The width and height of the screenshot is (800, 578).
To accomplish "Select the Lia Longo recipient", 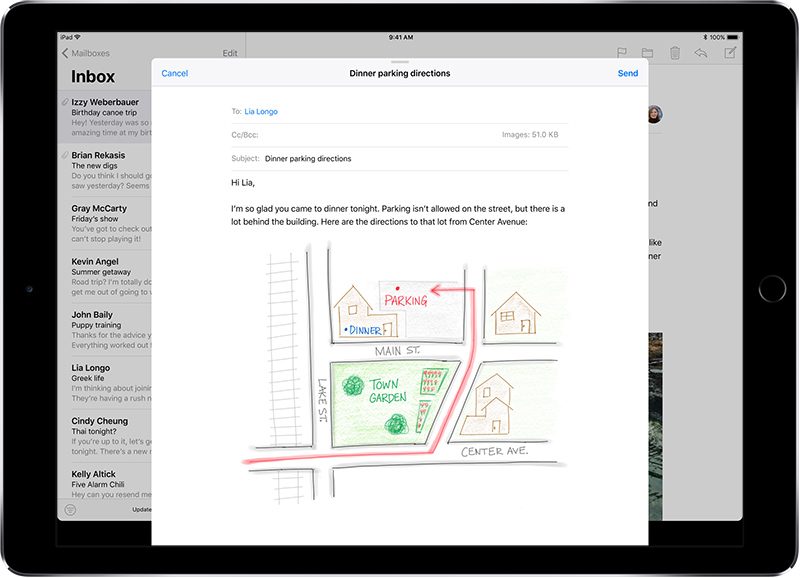I will [263, 112].
